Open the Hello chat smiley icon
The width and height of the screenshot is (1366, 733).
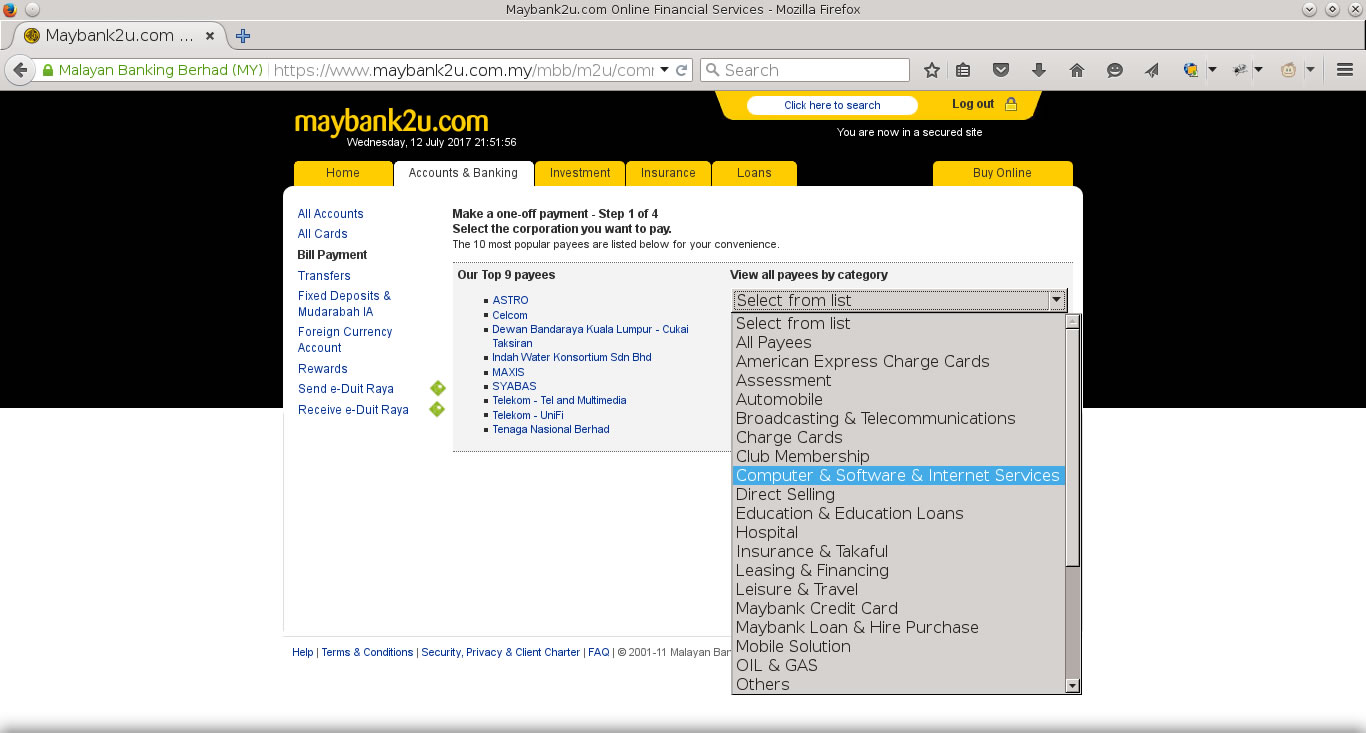1115,70
